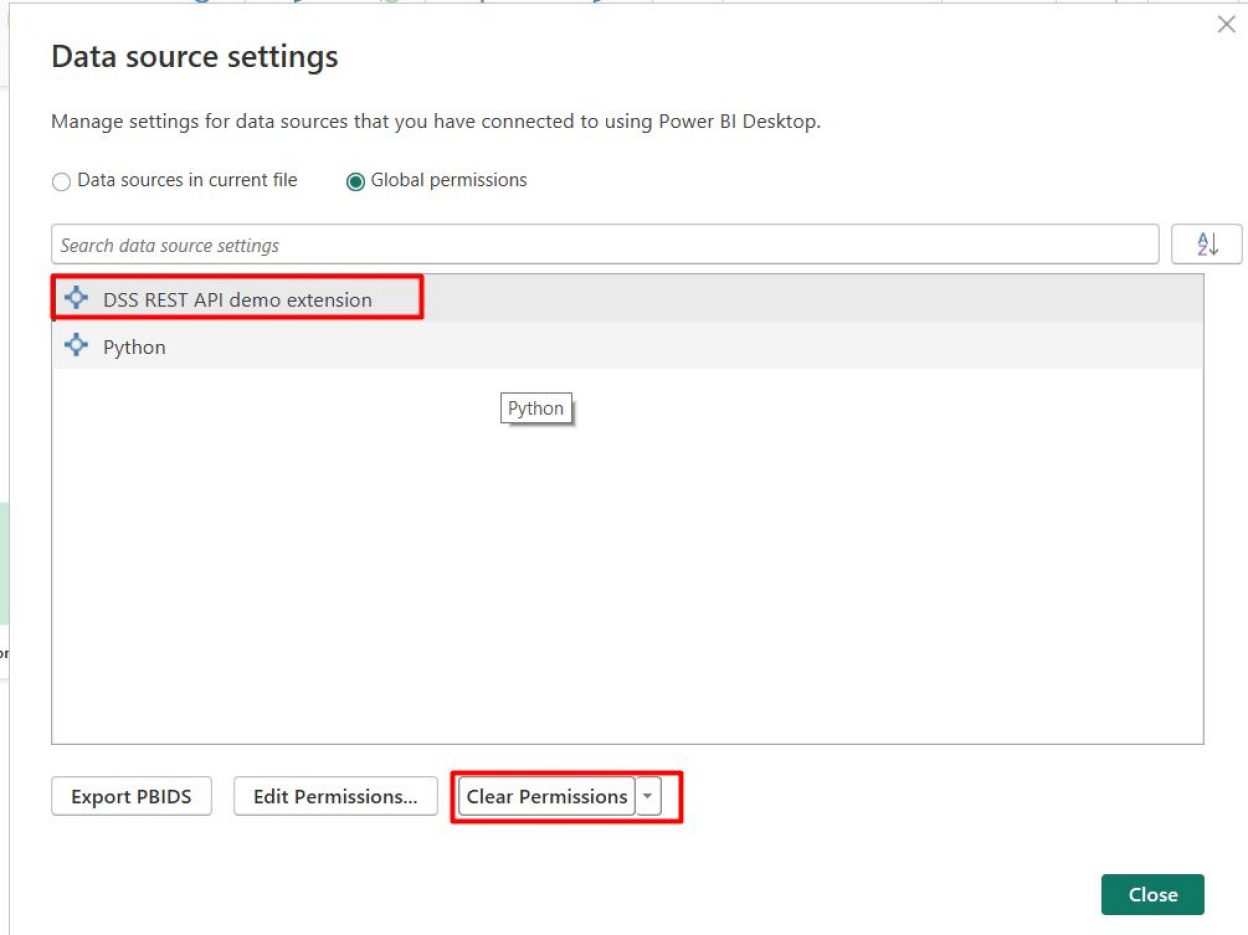The height and width of the screenshot is (935, 1248).
Task: Select the Data sources in current file radio
Action: coord(61,181)
